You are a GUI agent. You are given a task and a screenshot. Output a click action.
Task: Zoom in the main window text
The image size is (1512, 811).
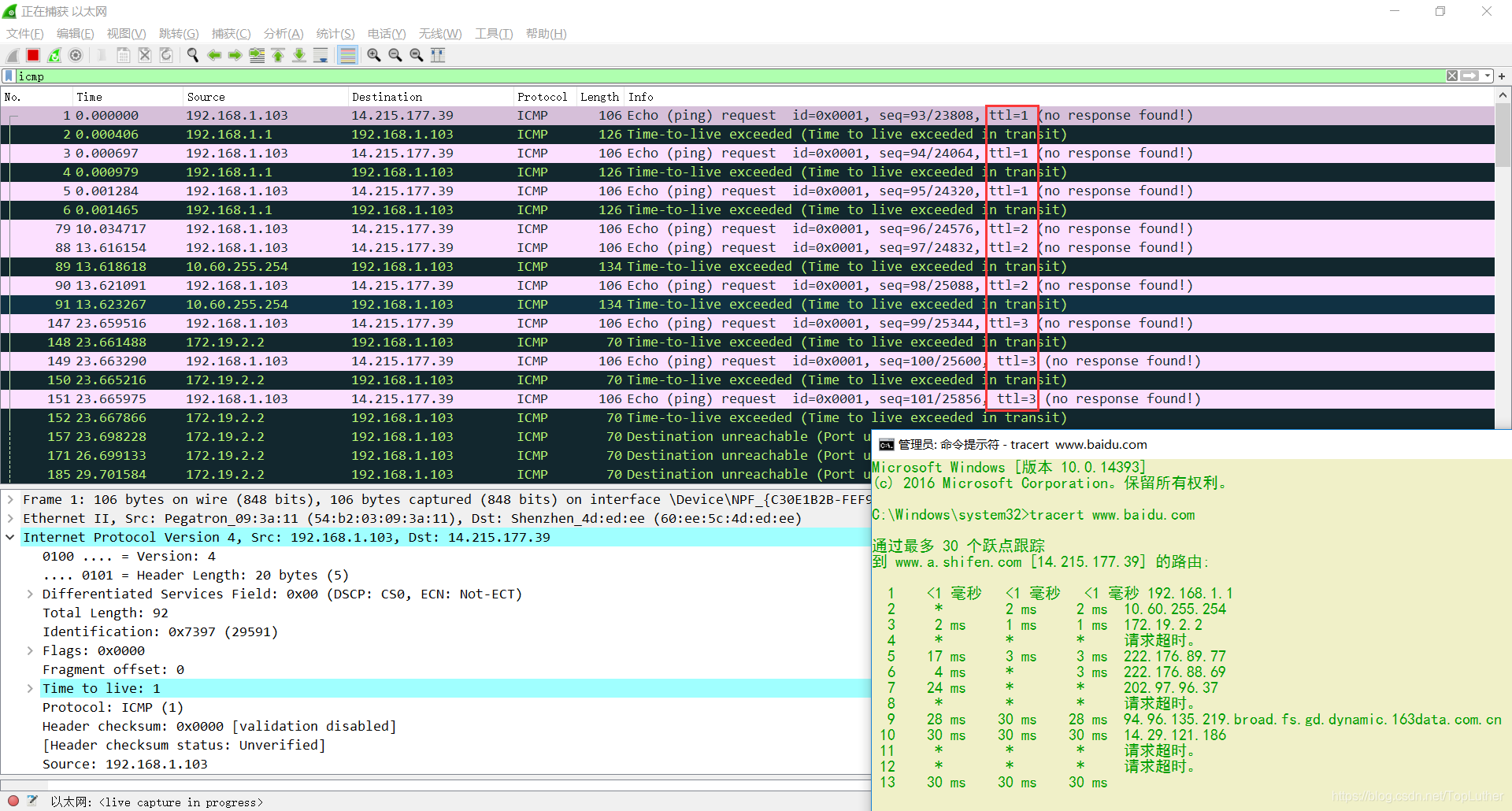point(374,55)
